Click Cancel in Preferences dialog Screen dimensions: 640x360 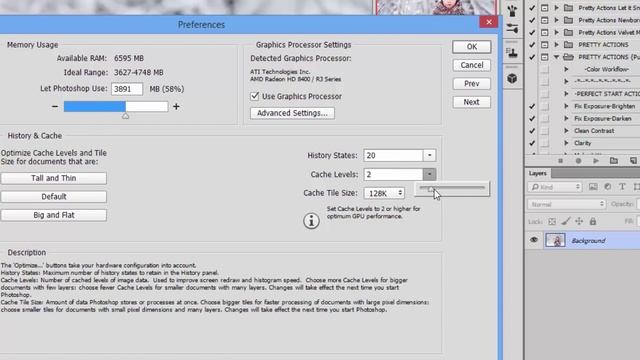click(471, 65)
